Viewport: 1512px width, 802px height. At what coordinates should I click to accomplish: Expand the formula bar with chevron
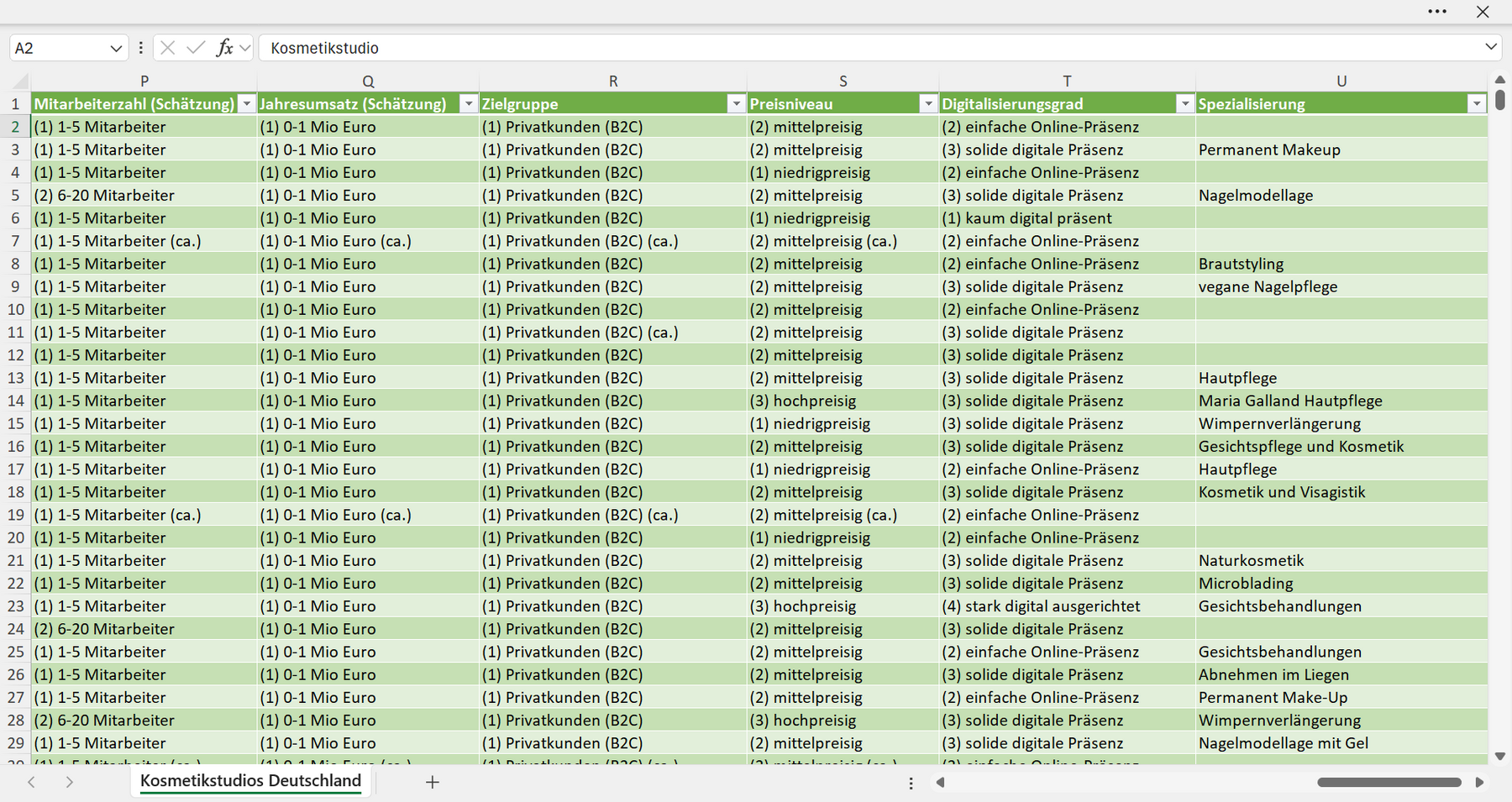point(1491,47)
